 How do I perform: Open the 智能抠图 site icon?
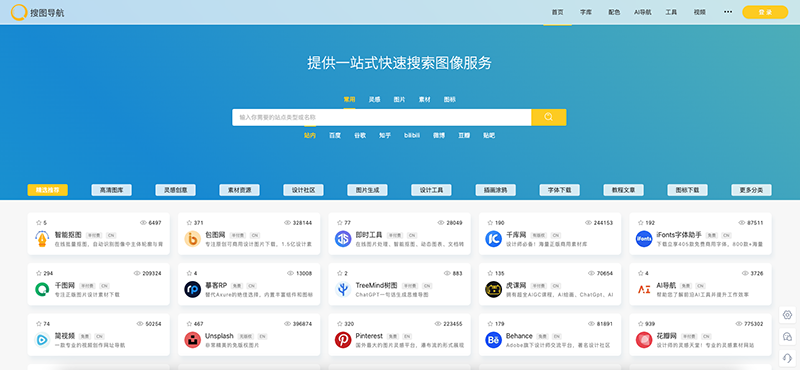tap(42, 238)
